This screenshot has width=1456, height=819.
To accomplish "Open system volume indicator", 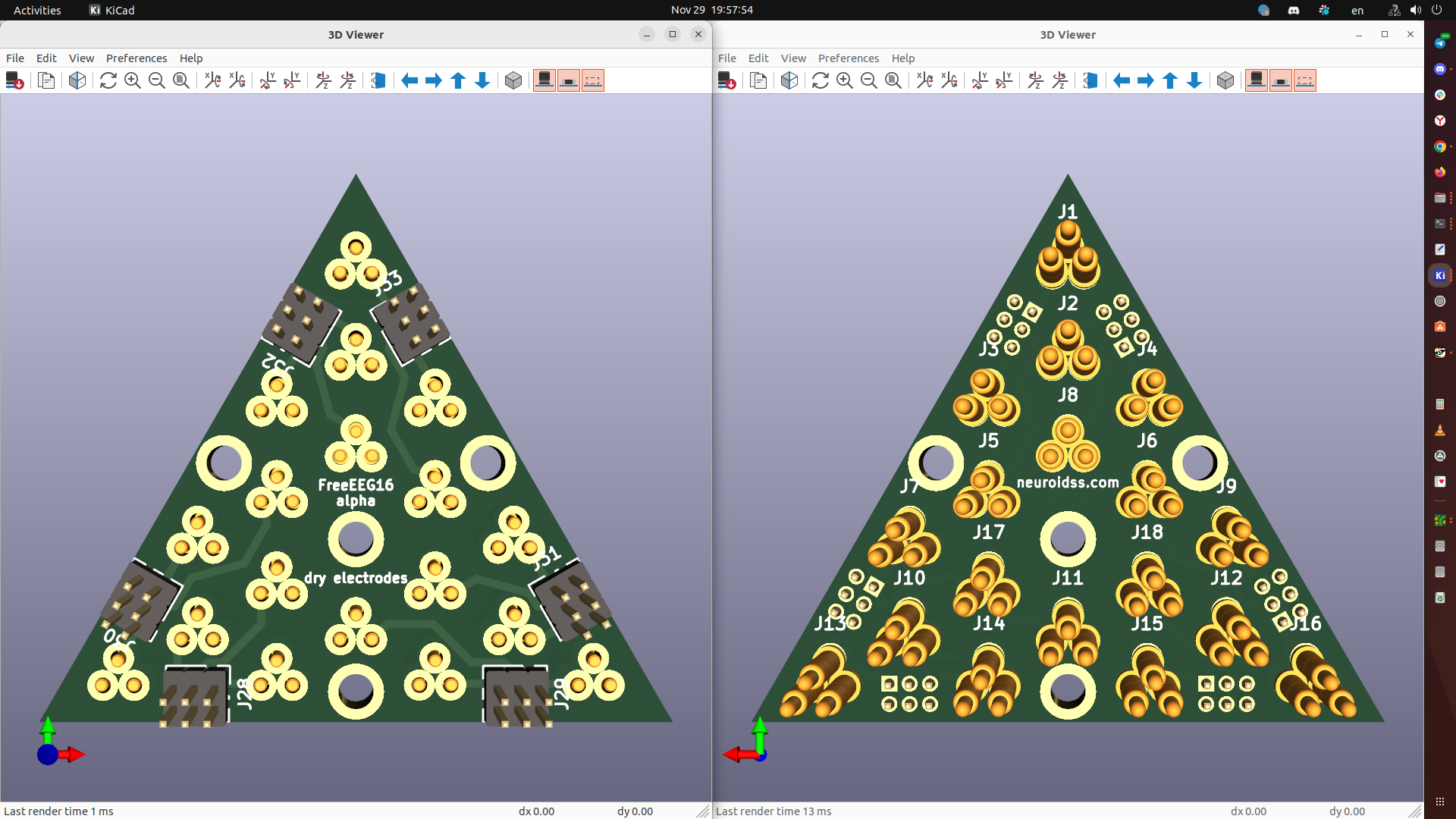I will [1415, 10].
